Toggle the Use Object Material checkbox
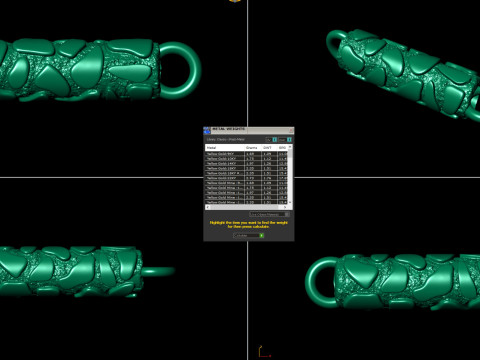Image resolution: width=480 pixels, height=360 pixels. (x=287, y=214)
